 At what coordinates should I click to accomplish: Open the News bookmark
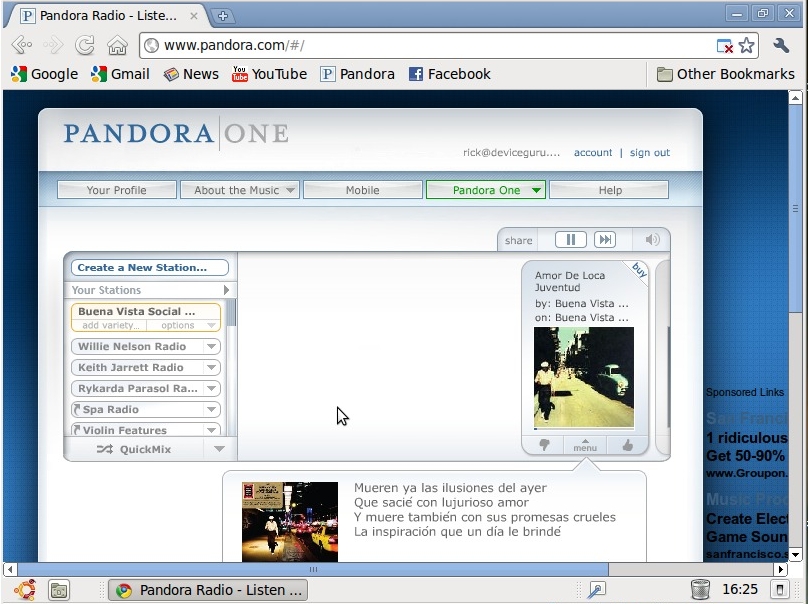pyautogui.click(x=191, y=74)
